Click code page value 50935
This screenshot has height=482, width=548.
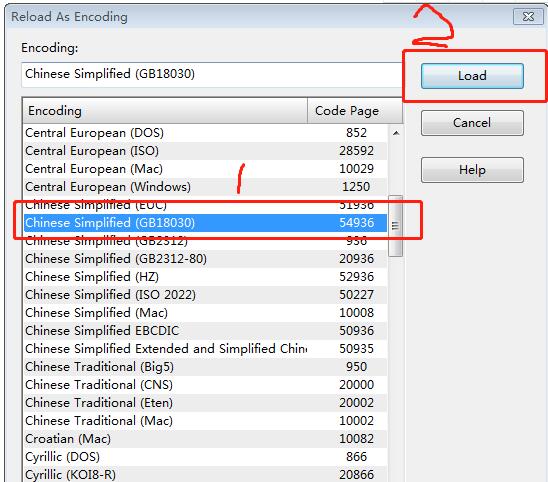tap(356, 349)
